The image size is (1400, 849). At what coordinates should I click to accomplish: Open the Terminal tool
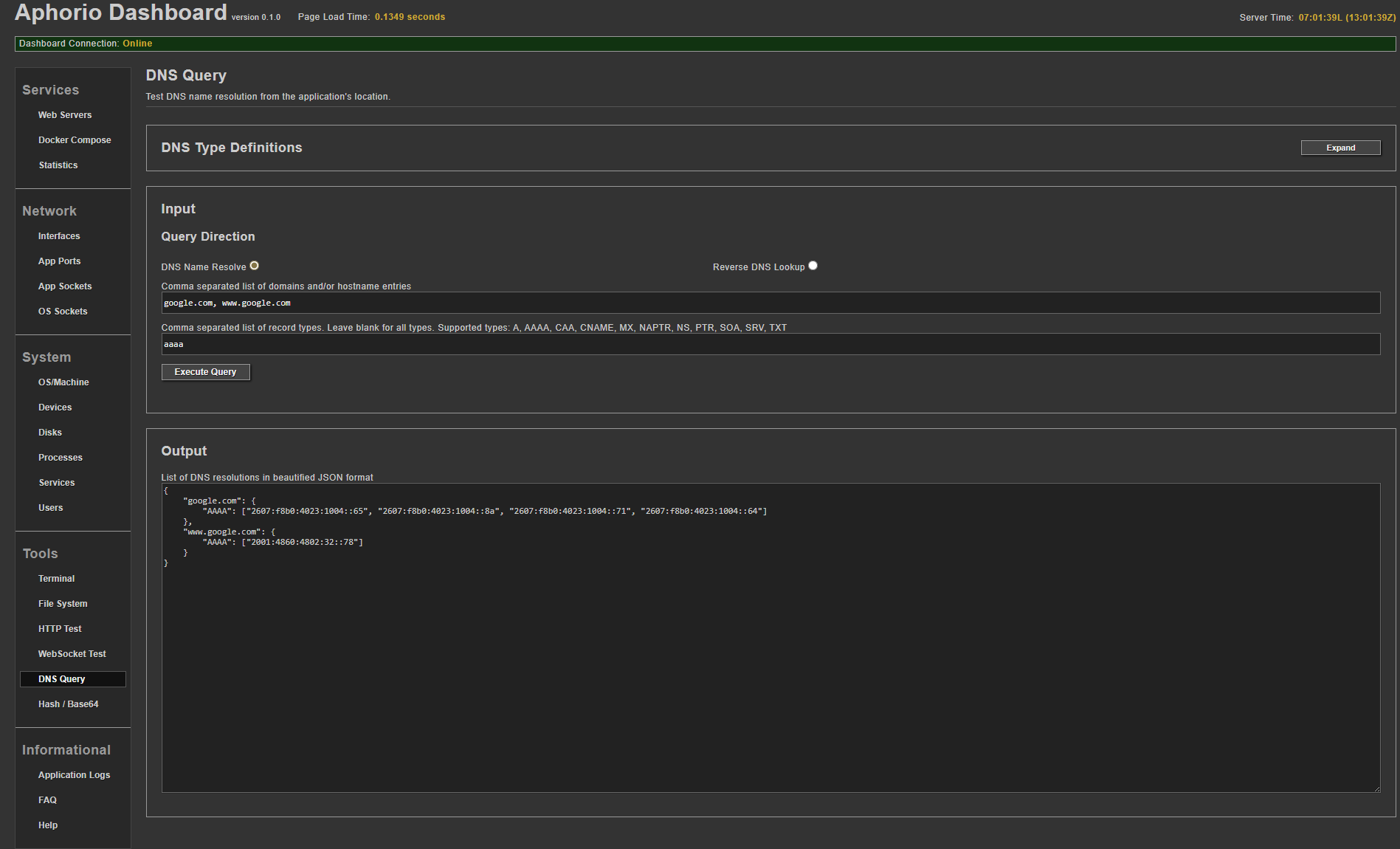[x=56, y=579]
